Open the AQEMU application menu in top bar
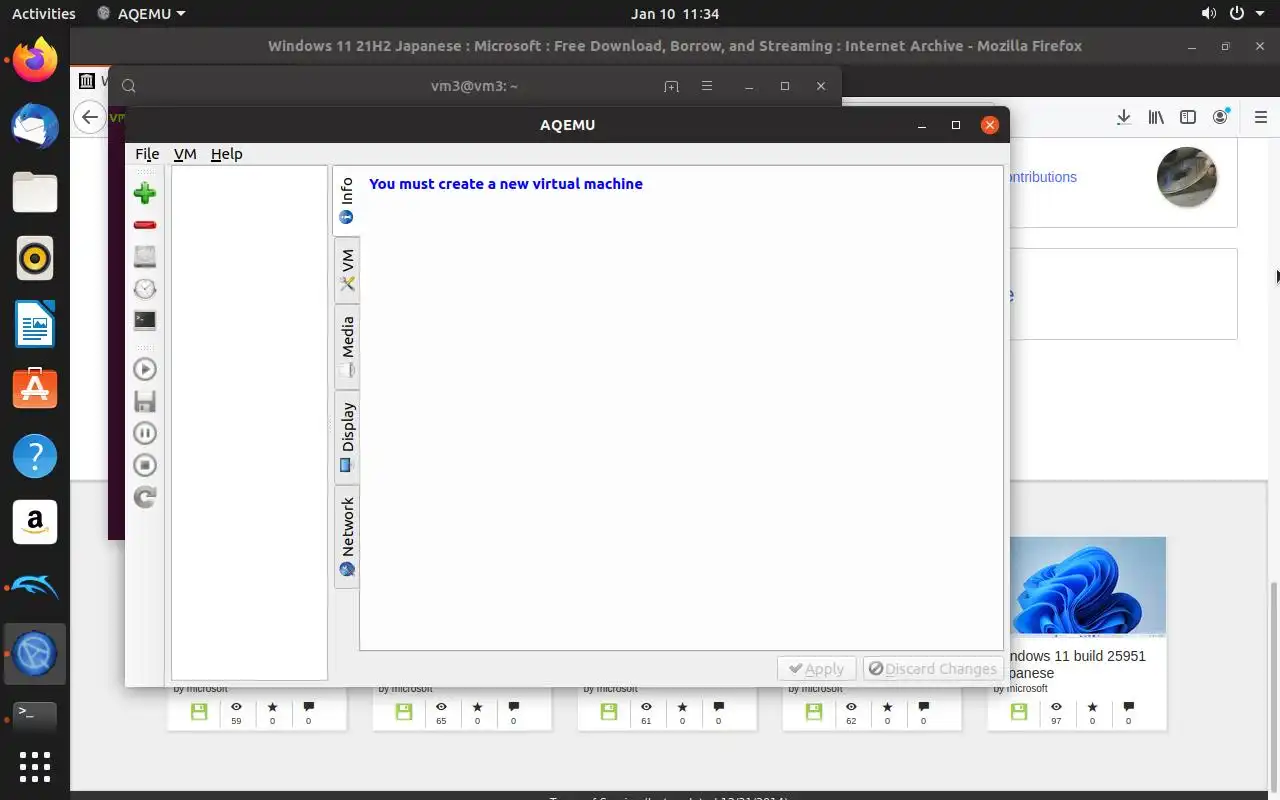 [142, 14]
